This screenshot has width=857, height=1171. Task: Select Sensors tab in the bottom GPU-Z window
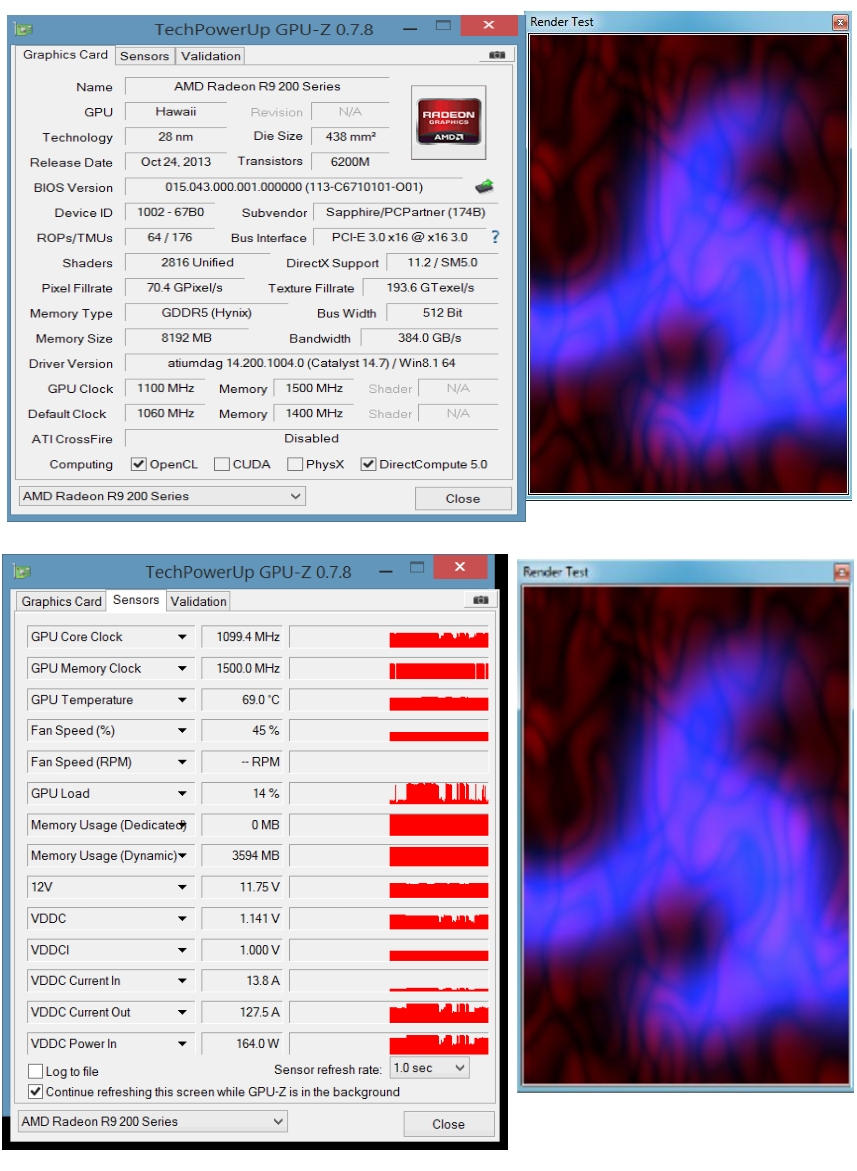coord(136,600)
